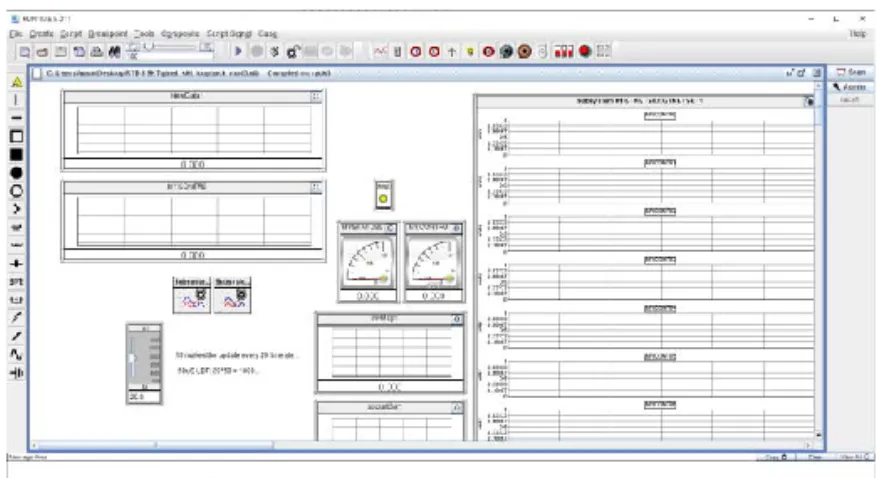
Task: Open the first plot panel's corner options button
Action: tap(316, 97)
